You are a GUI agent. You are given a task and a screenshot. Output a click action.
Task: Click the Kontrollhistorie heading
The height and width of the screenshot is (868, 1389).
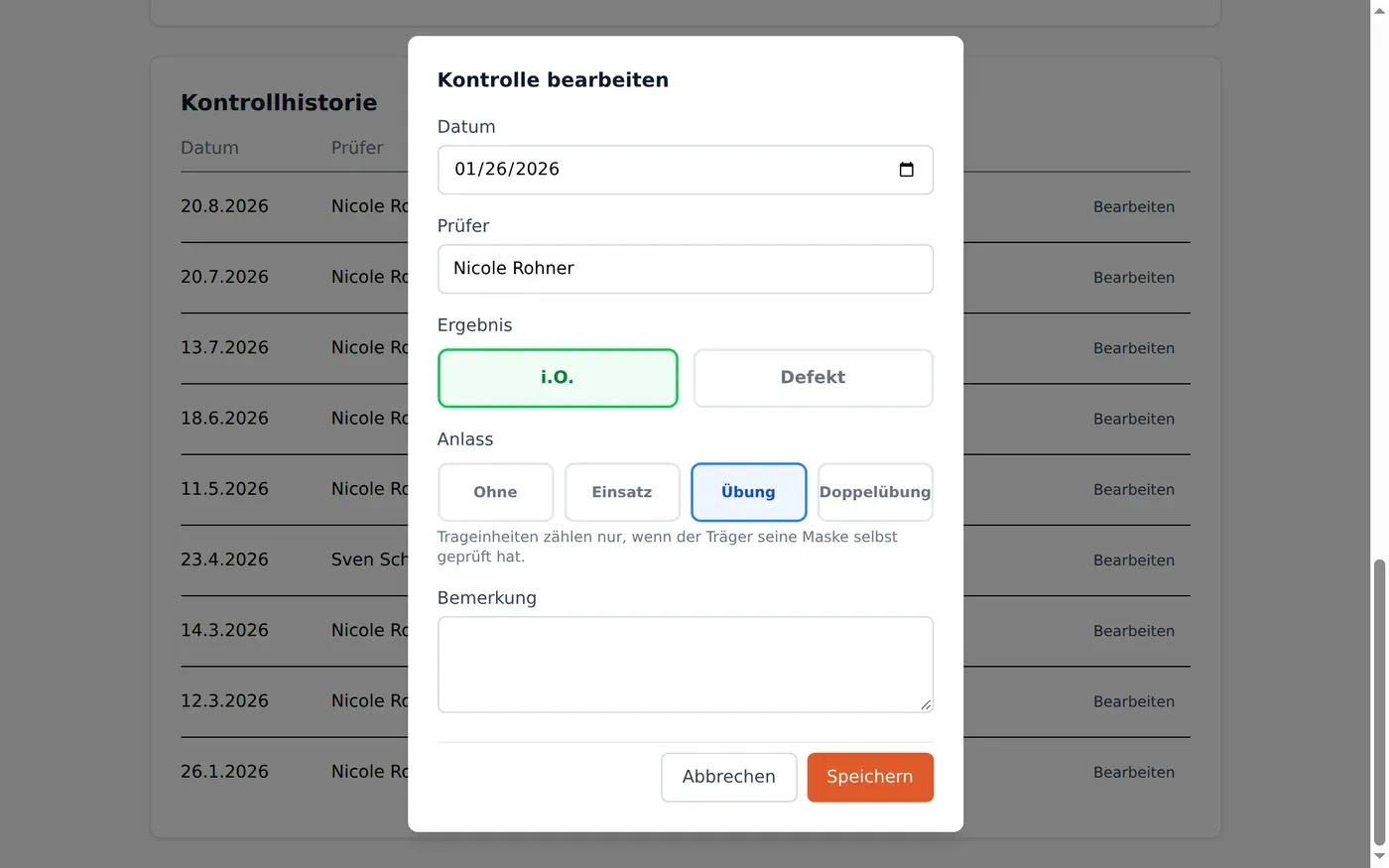(279, 103)
